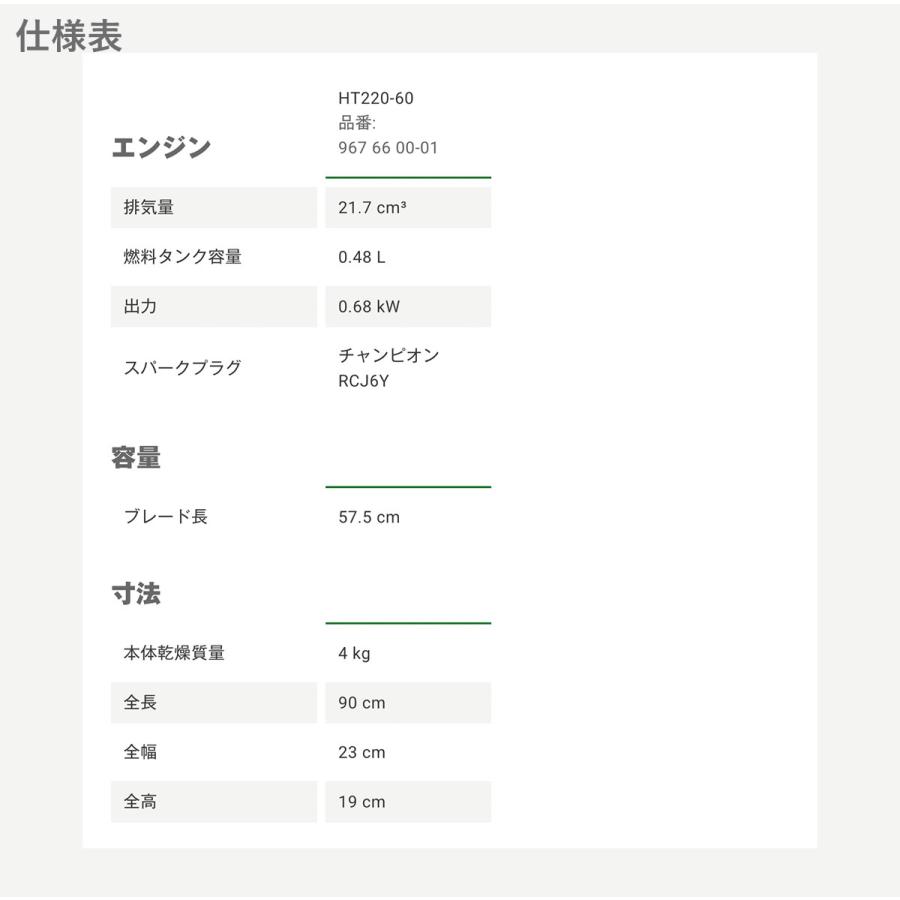Click the 0.48 L fuel tank value
Viewport: 900px width, 900px height.
[x=362, y=257]
